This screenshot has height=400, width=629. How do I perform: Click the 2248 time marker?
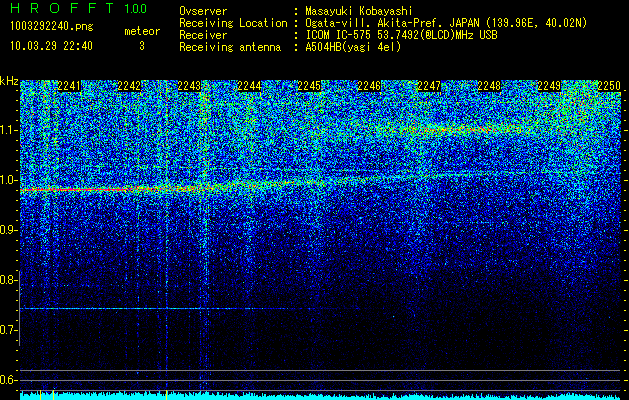click(489, 86)
